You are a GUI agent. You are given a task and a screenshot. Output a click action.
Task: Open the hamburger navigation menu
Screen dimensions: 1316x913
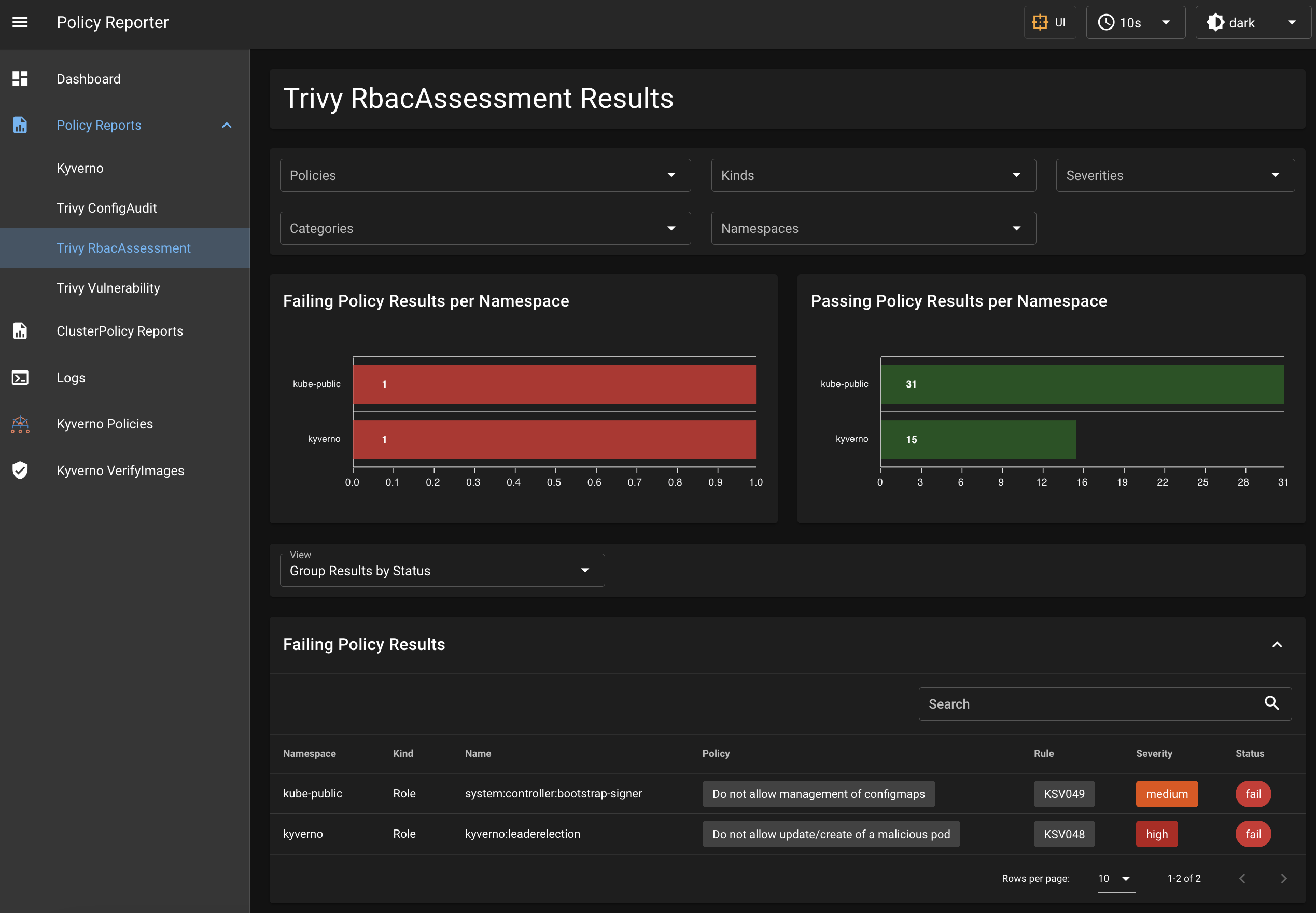coord(20,22)
